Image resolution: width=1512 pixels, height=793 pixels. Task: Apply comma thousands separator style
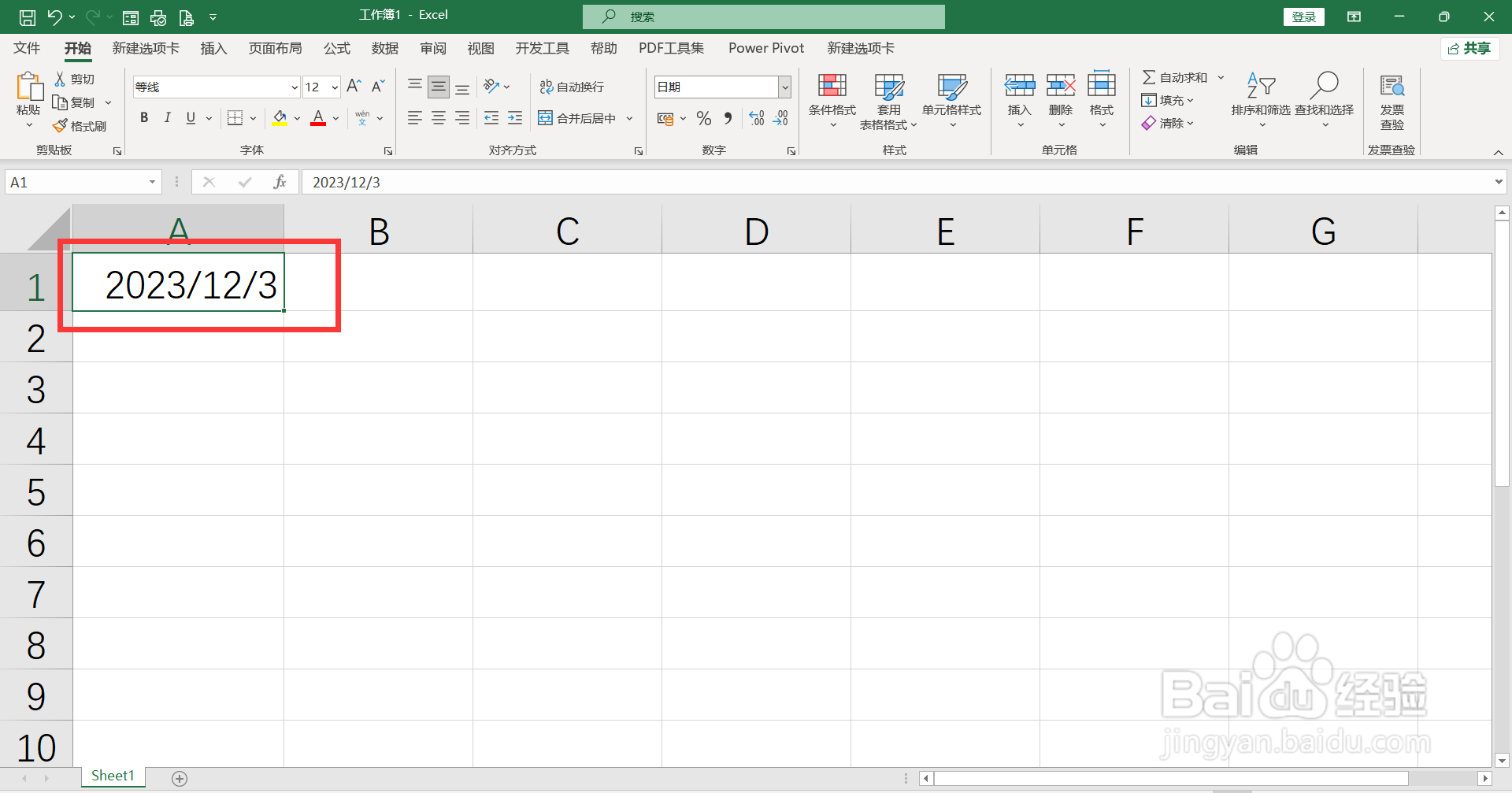pos(728,118)
